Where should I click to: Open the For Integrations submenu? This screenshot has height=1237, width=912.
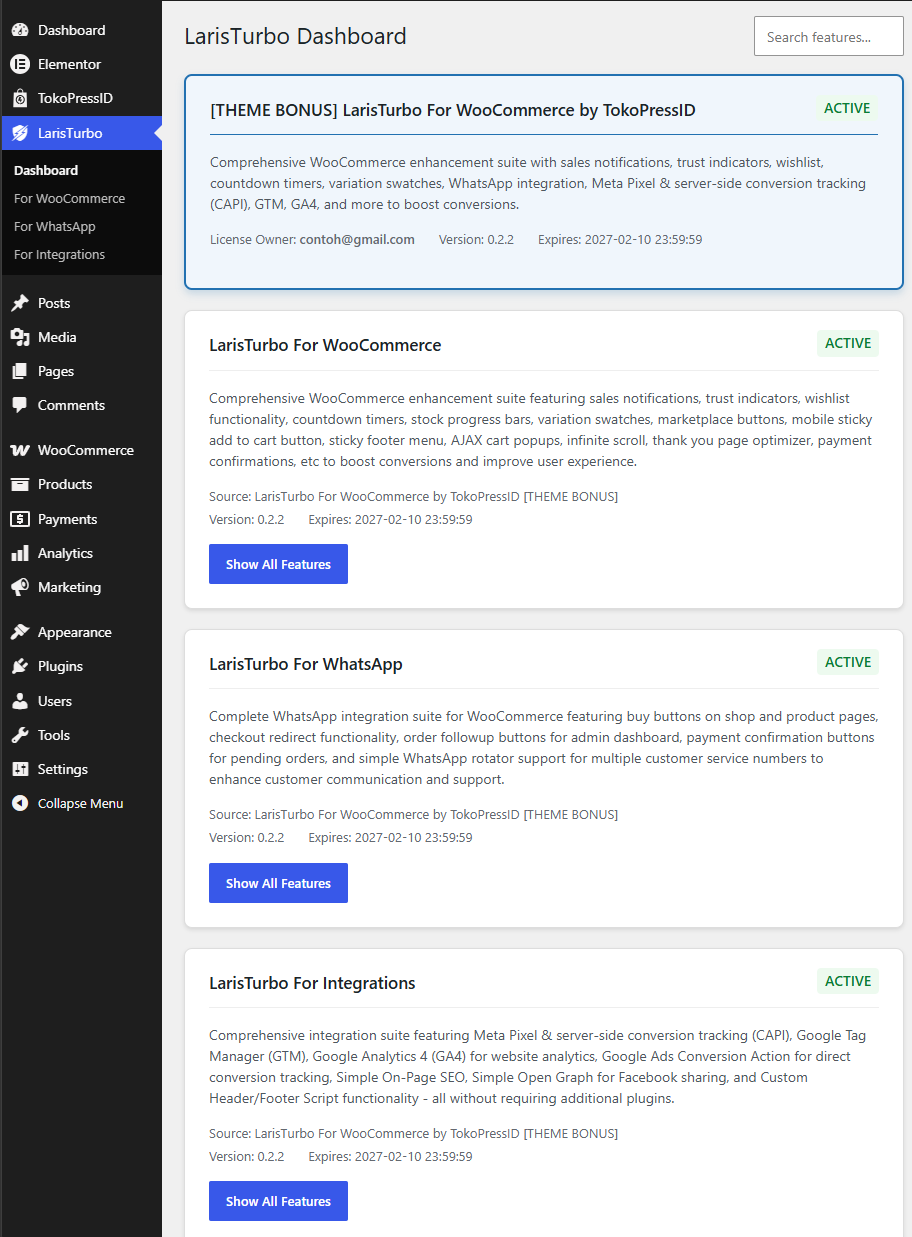click(59, 254)
